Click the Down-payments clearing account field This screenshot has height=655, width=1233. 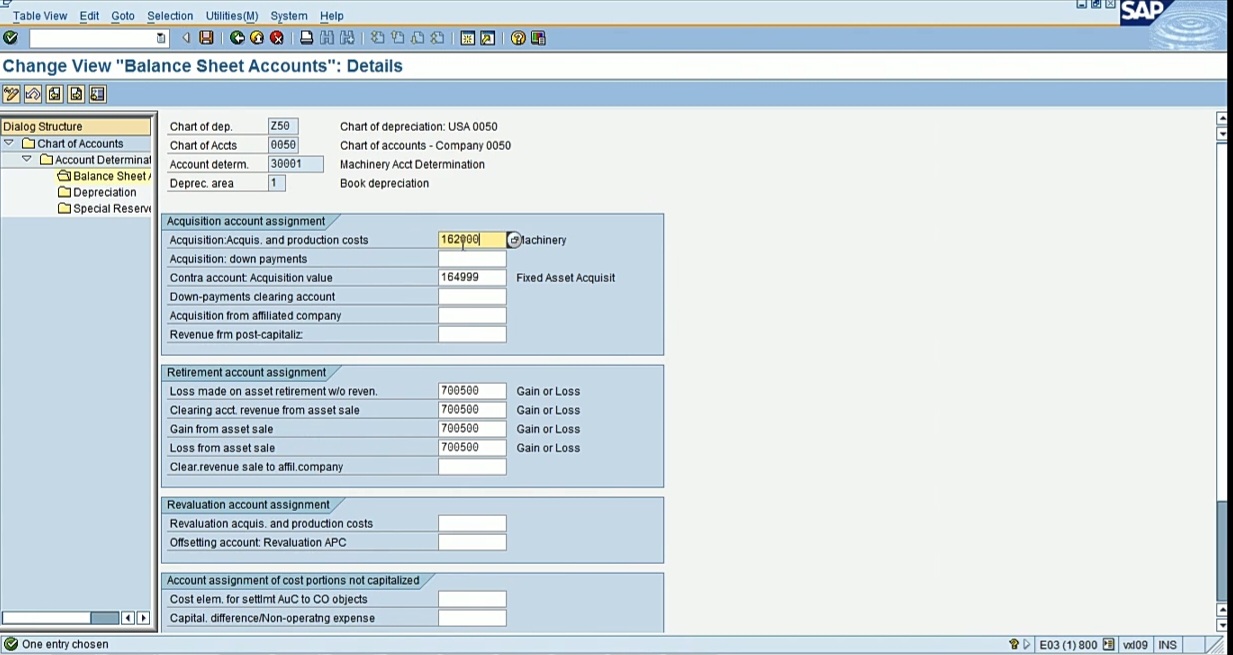pyautogui.click(x=472, y=297)
